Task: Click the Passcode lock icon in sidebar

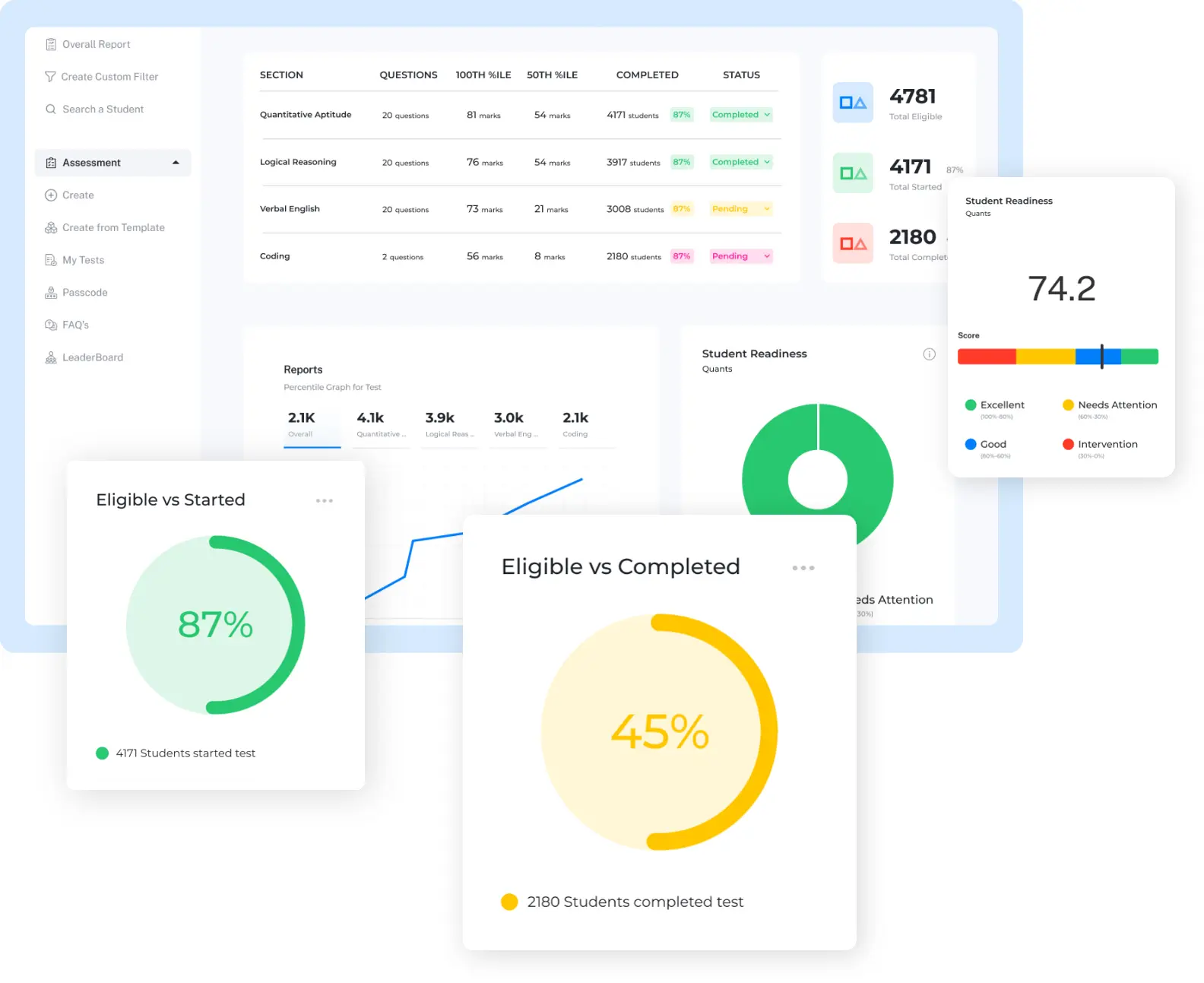Action: tap(51, 293)
